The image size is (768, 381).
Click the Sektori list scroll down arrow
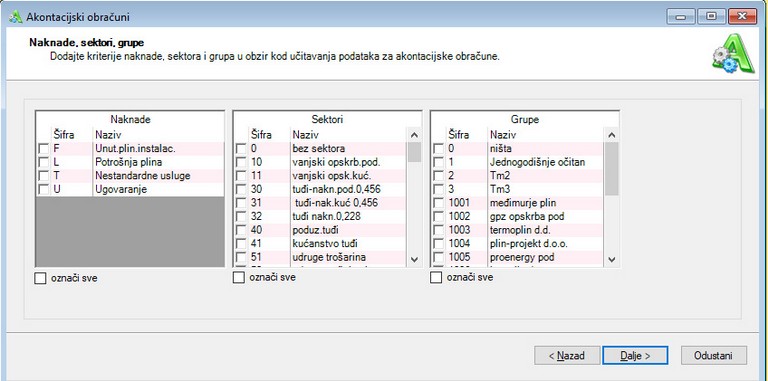tap(414, 259)
